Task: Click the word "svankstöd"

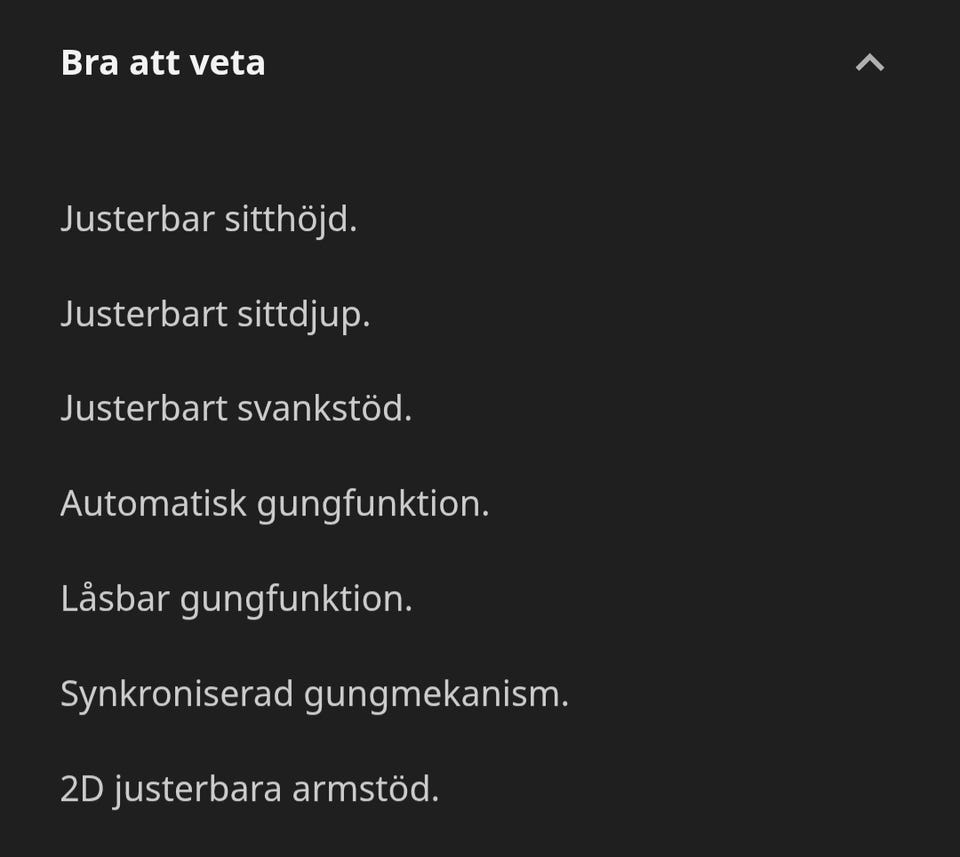Action: tap(324, 408)
